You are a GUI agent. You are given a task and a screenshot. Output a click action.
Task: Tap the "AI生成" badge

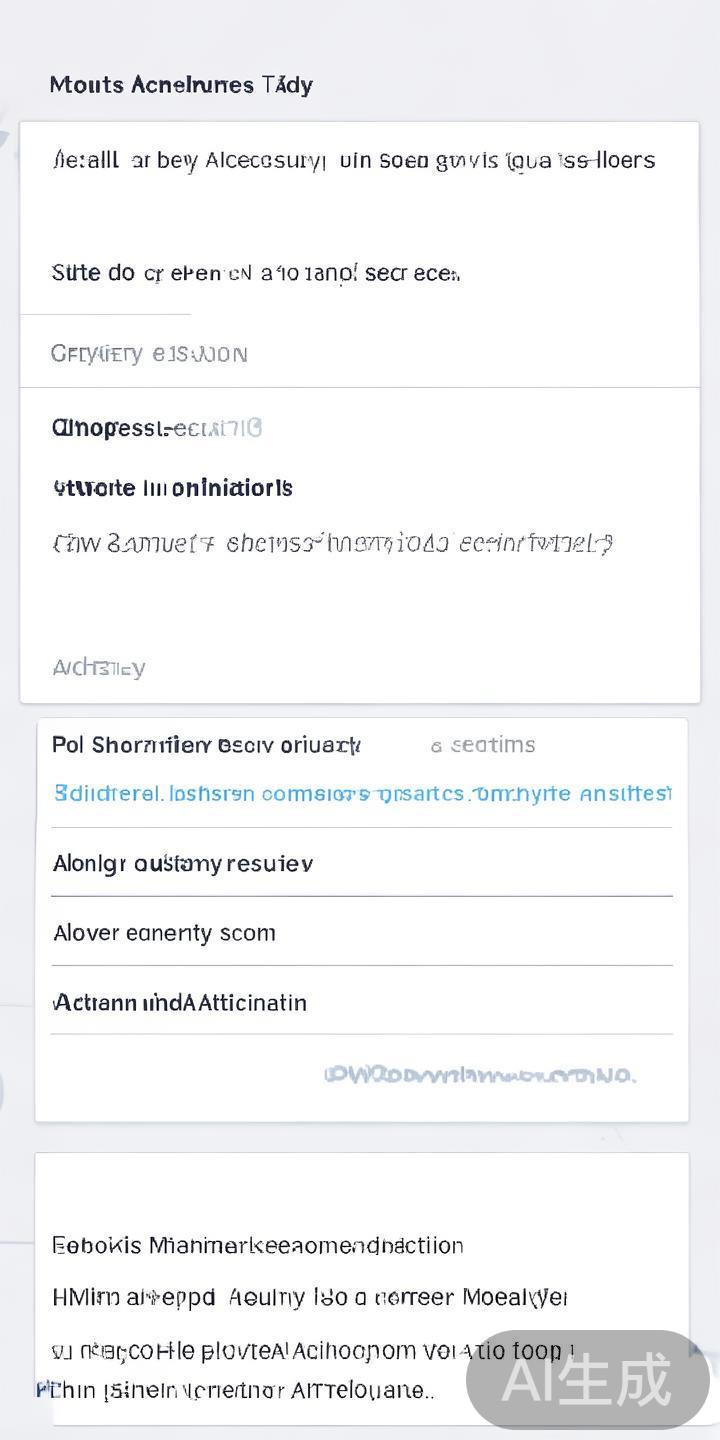tap(587, 1380)
